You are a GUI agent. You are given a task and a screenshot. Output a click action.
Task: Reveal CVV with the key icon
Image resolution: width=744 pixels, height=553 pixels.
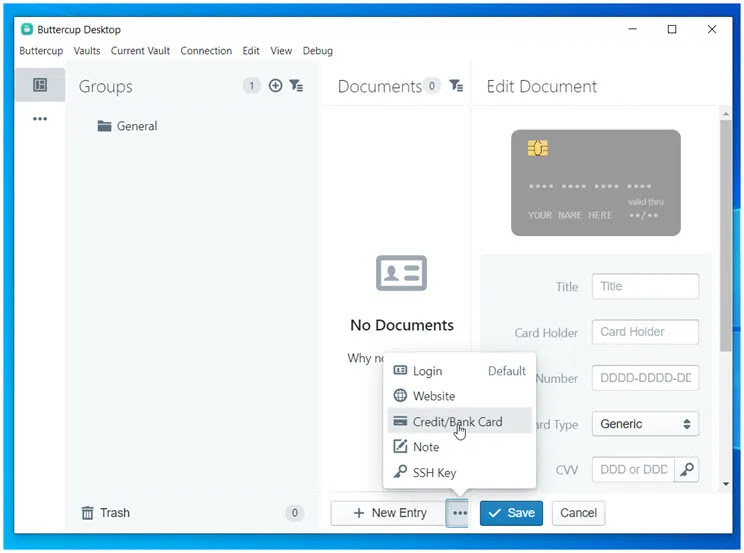(687, 469)
